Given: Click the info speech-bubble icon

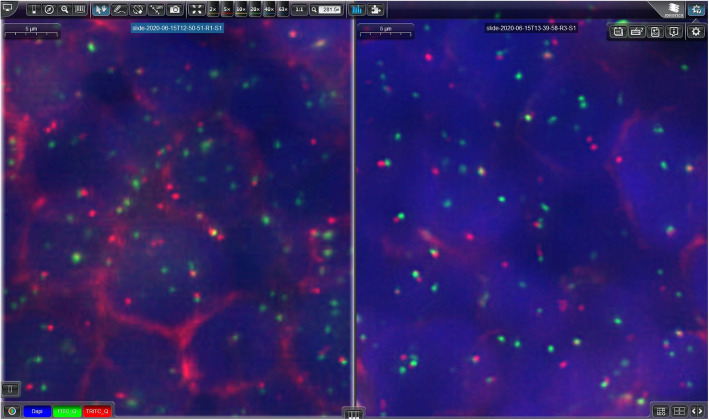Looking at the screenshot, I should click(674, 31).
